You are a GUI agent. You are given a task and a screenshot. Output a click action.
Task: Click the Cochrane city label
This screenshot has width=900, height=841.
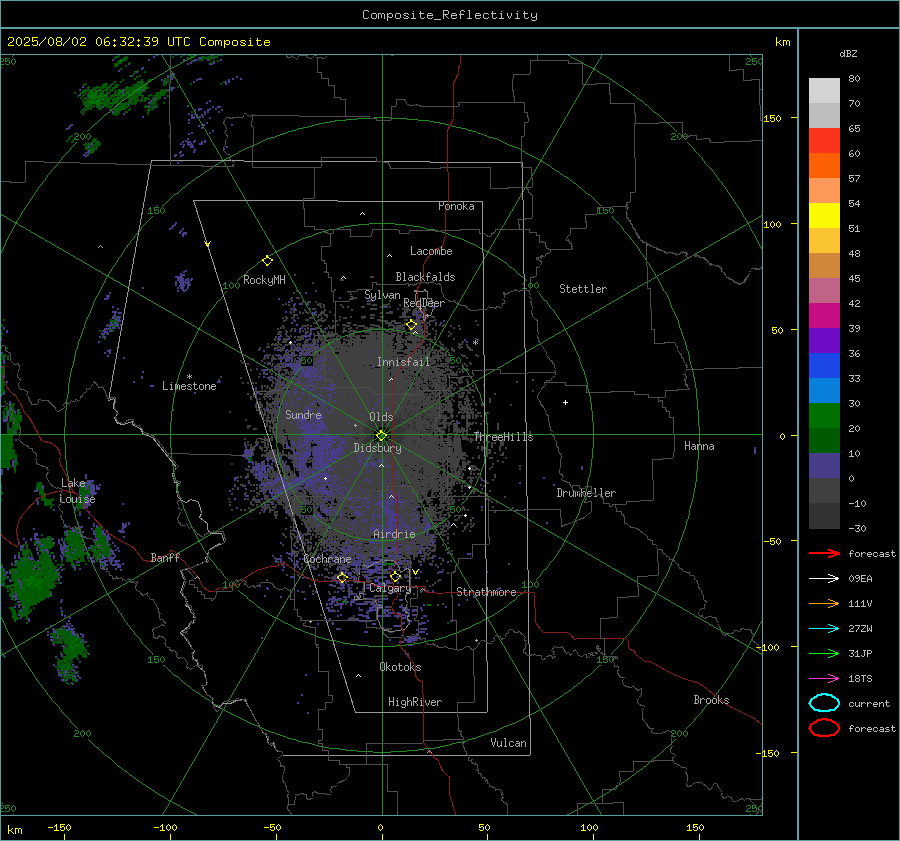tap(327, 559)
